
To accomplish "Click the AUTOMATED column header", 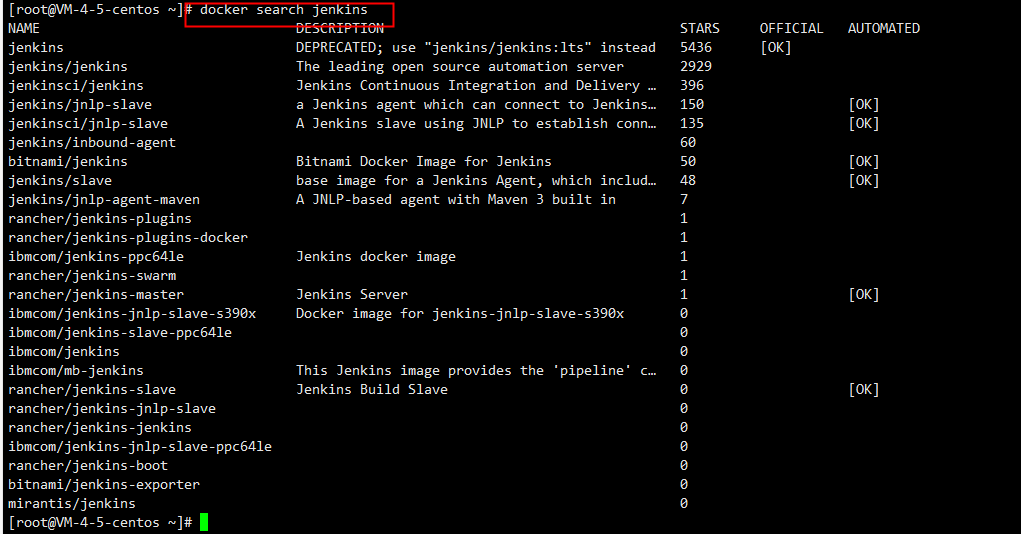I will tap(883, 29).
